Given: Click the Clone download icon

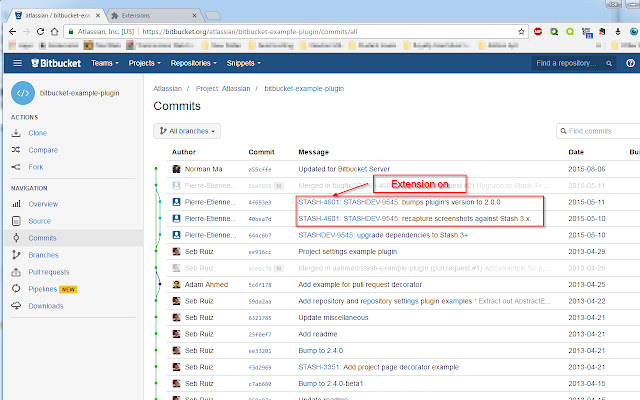Looking at the screenshot, I should point(16,133).
